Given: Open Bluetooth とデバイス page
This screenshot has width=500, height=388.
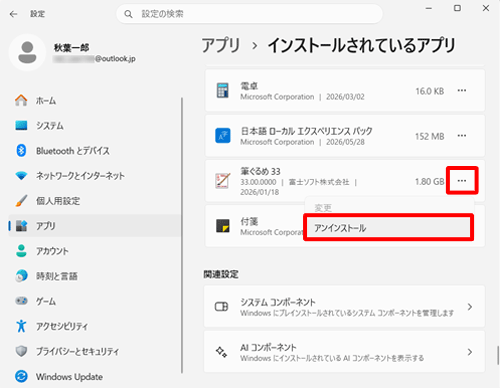Looking at the screenshot, I should point(95,151).
